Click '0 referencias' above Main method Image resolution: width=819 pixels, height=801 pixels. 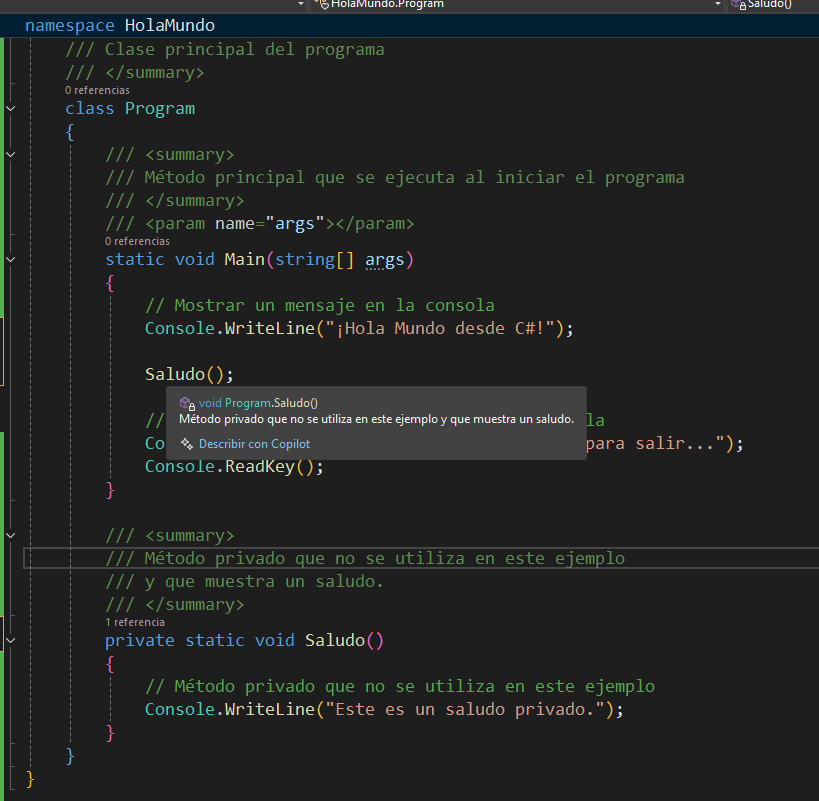[x=137, y=241]
